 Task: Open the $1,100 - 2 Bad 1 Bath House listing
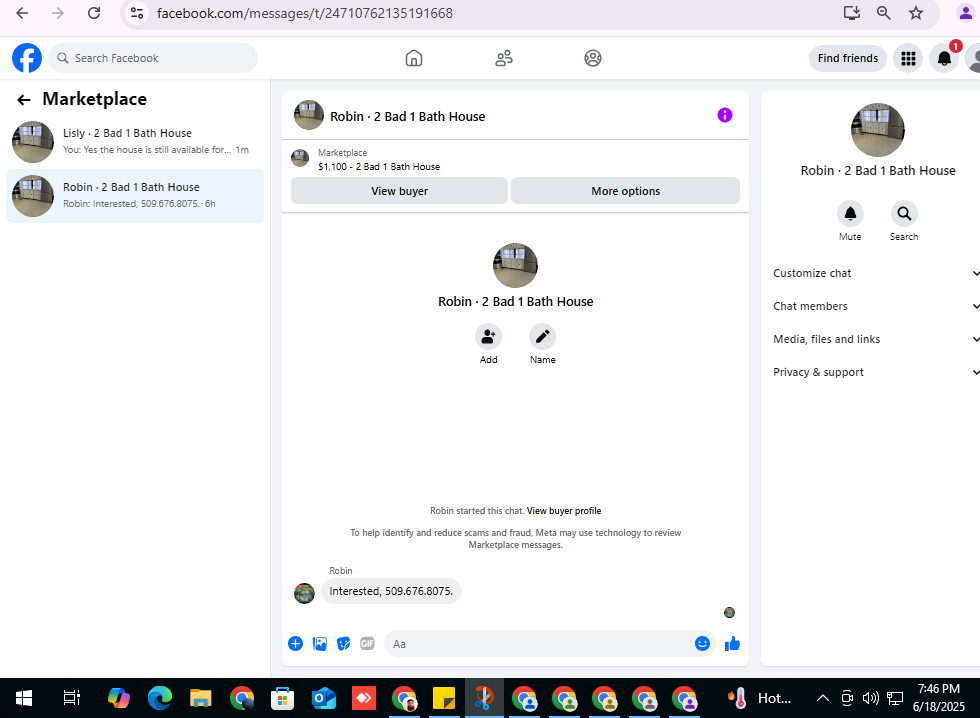[x=379, y=167]
